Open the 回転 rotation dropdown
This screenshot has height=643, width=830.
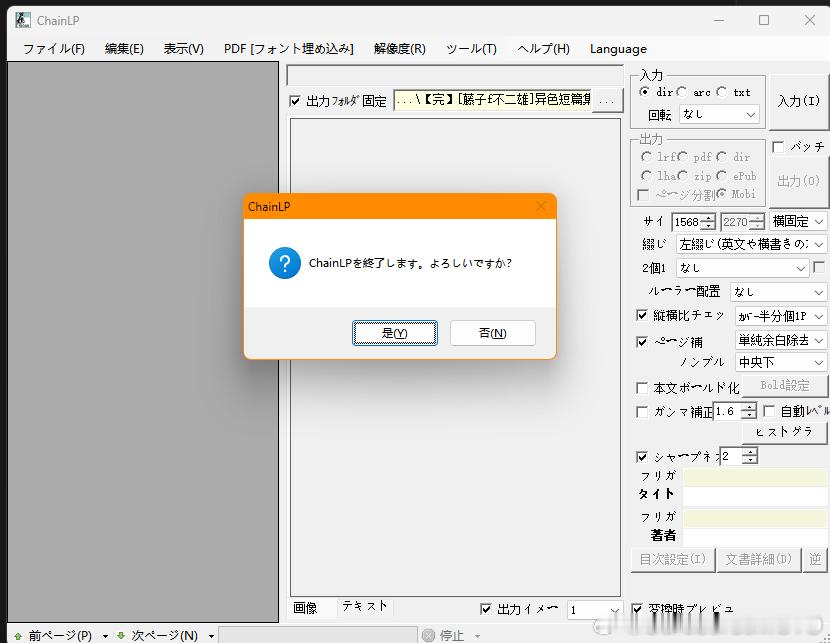click(719, 114)
